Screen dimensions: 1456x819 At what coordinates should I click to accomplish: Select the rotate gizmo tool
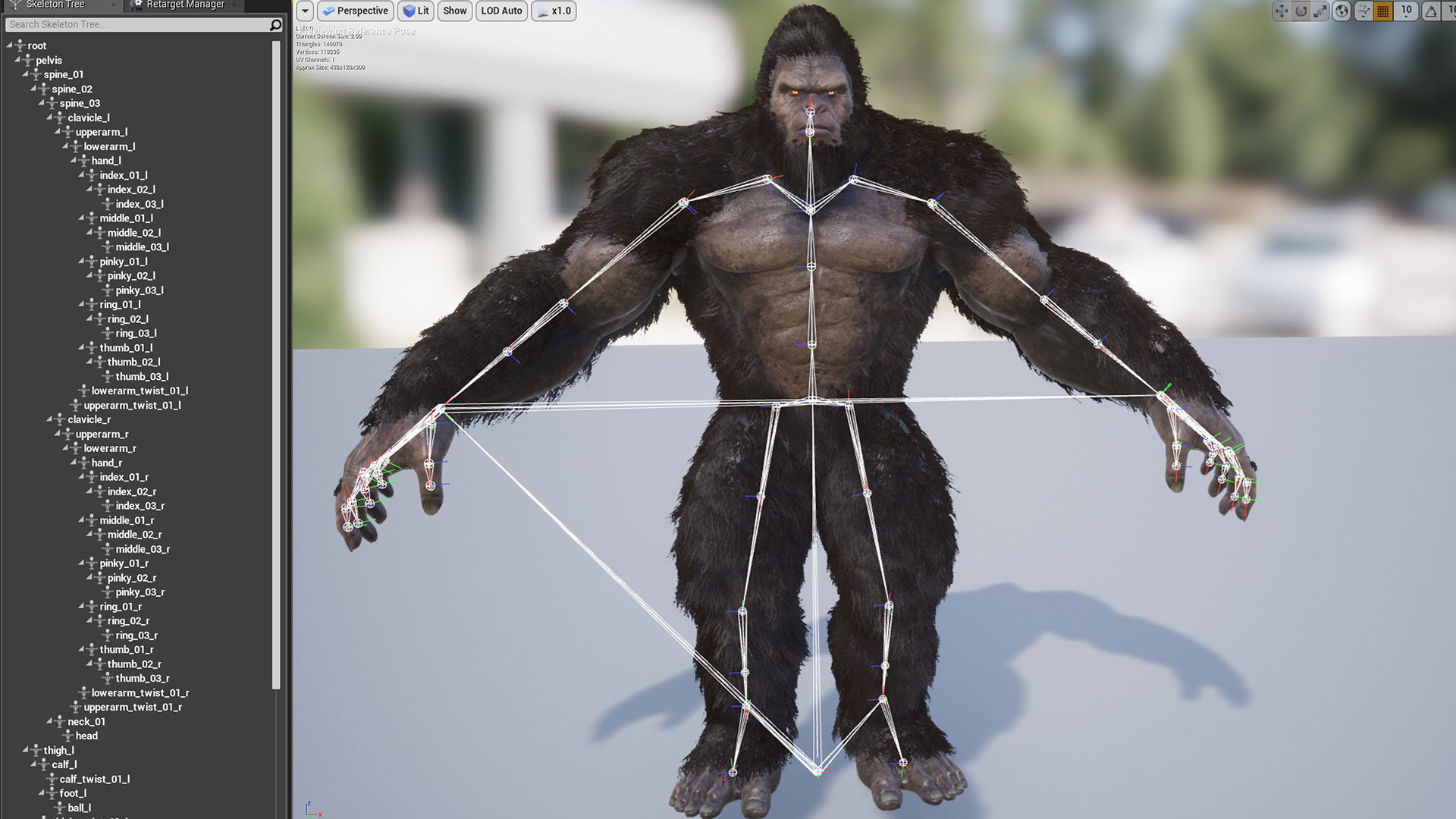click(x=1301, y=11)
